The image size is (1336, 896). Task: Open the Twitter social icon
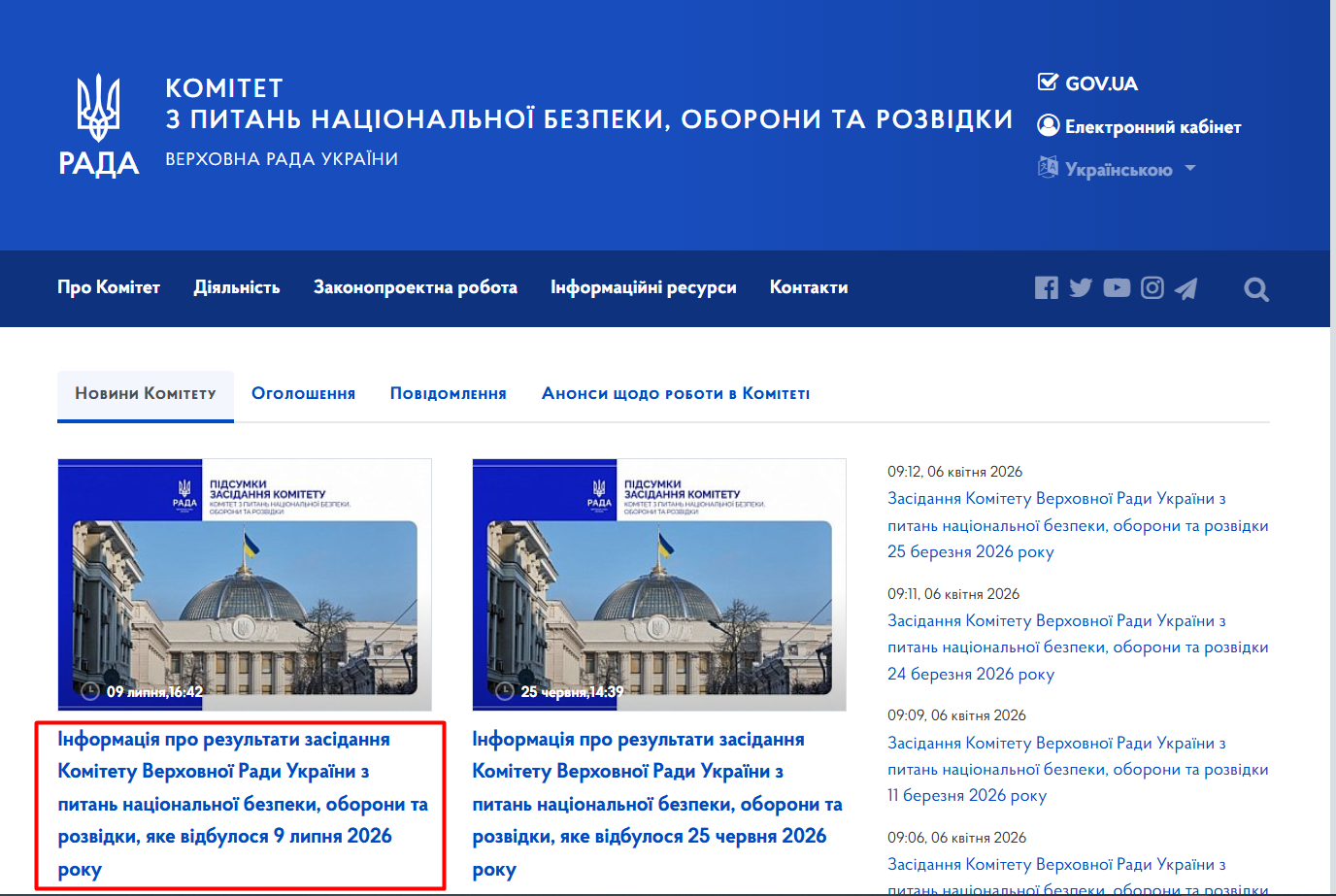[x=1081, y=287]
